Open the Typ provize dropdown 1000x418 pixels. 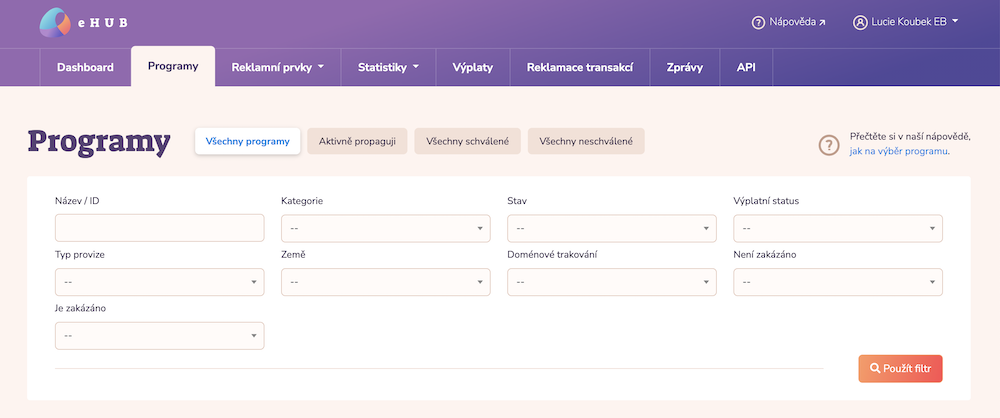coord(159,282)
